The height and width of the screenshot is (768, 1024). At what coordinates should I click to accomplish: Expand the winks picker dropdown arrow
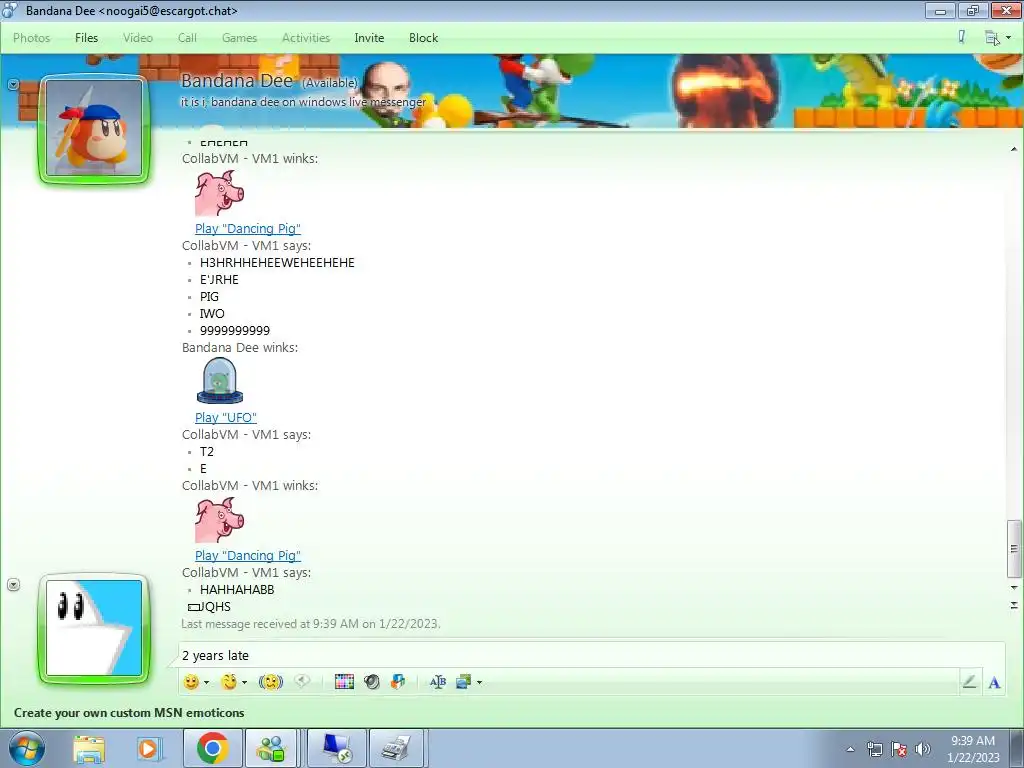pos(244,682)
